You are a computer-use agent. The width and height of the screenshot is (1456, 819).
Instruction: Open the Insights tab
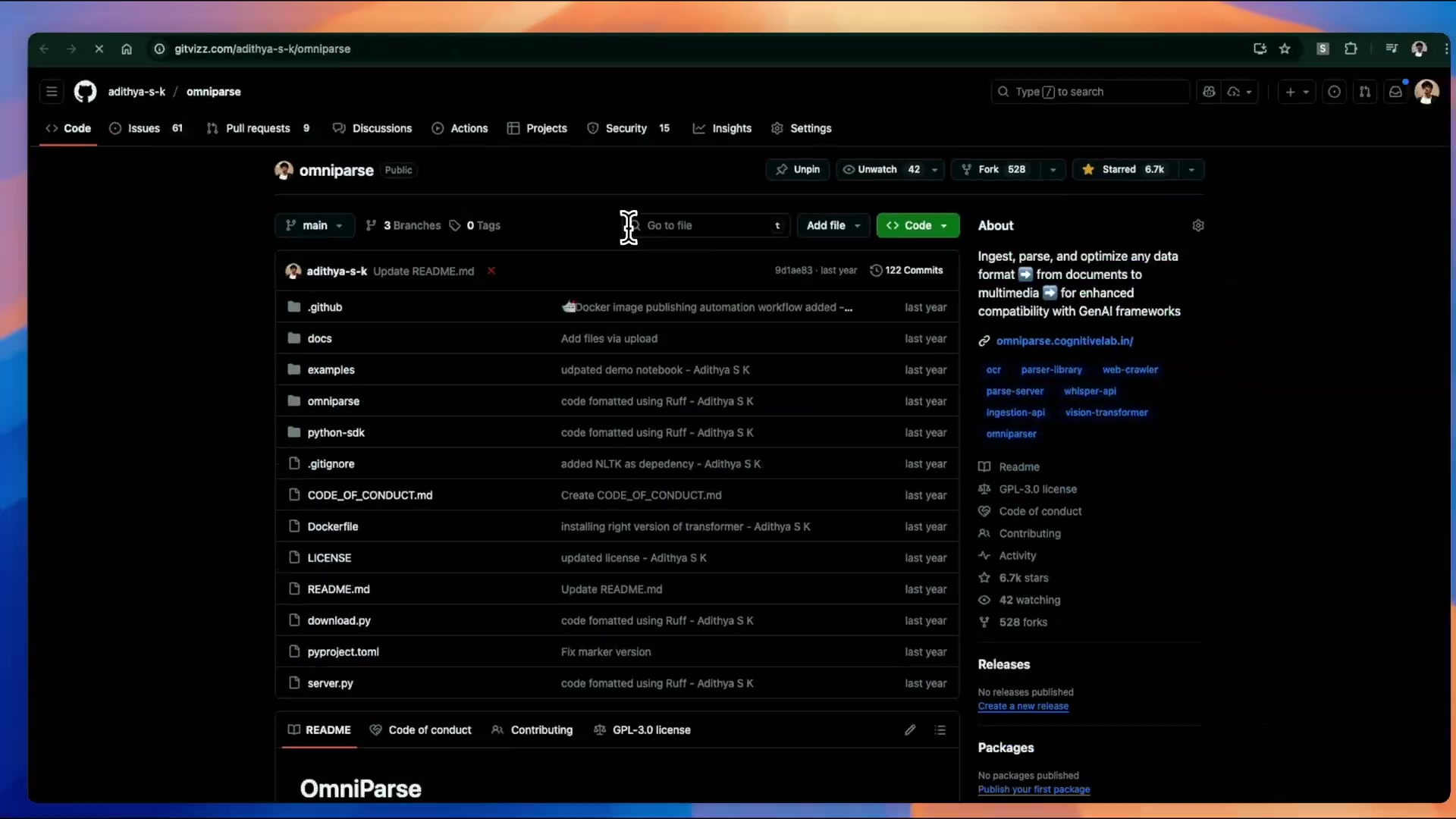(722, 128)
